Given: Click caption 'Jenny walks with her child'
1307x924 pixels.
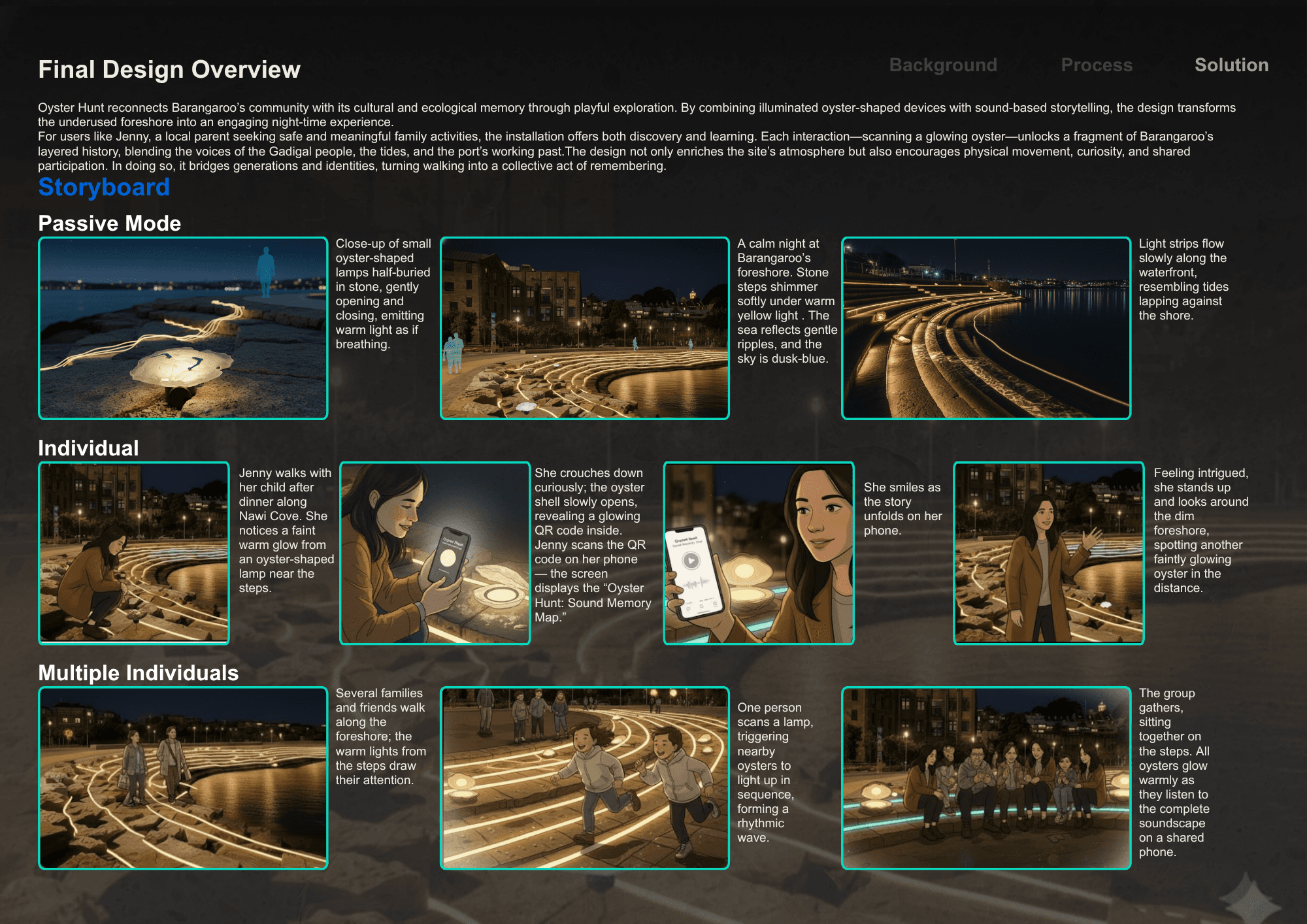Looking at the screenshot, I should [286, 530].
